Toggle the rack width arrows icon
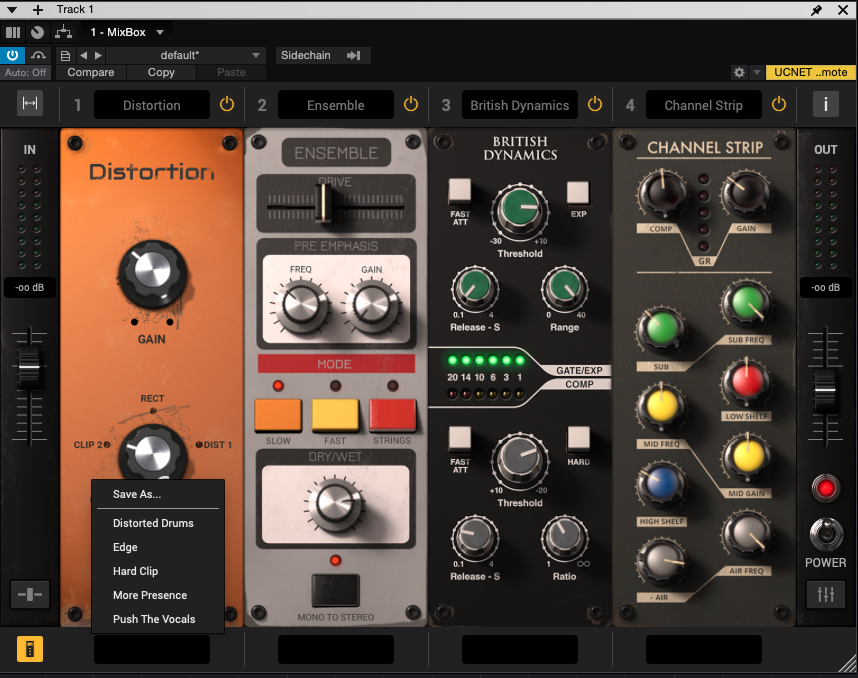The width and height of the screenshot is (858, 678). [x=30, y=103]
